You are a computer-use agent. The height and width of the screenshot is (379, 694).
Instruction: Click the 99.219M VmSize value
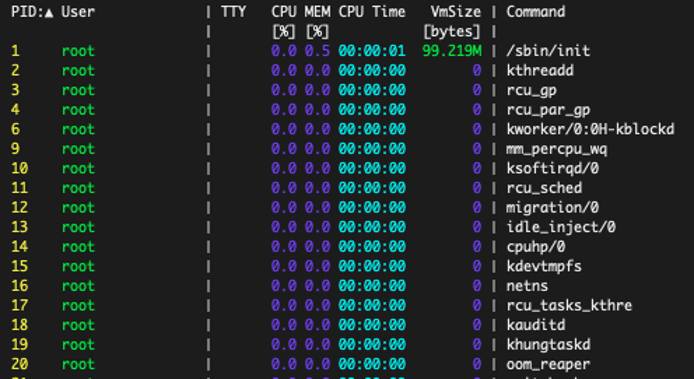tap(452, 51)
